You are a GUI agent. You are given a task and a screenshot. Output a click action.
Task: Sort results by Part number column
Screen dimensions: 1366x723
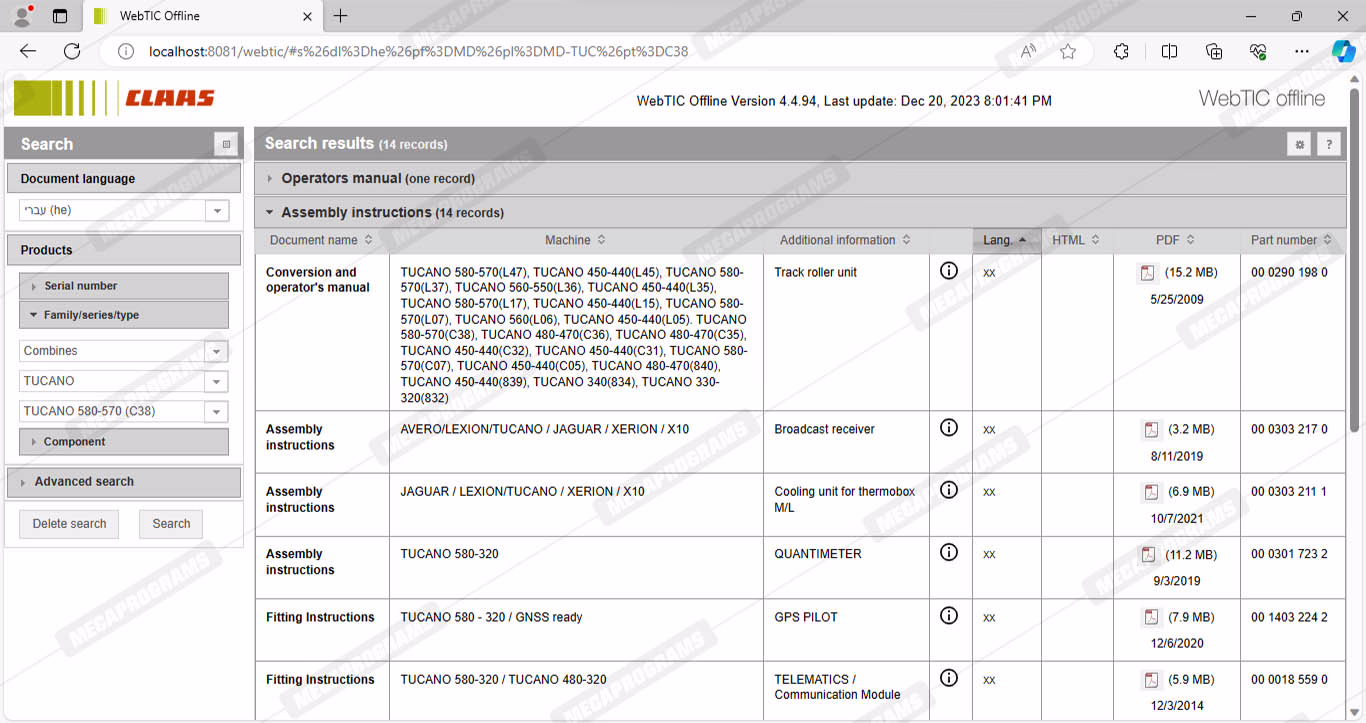click(1290, 240)
